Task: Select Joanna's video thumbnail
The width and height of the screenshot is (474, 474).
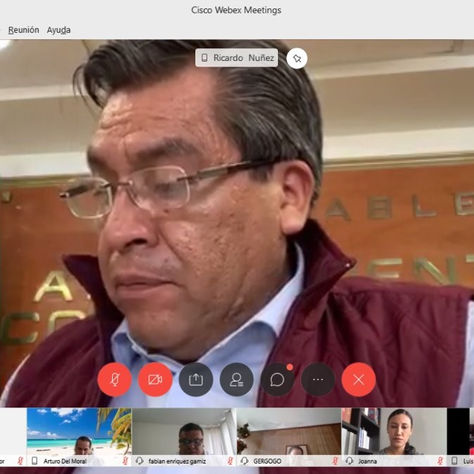Action: click(394, 437)
